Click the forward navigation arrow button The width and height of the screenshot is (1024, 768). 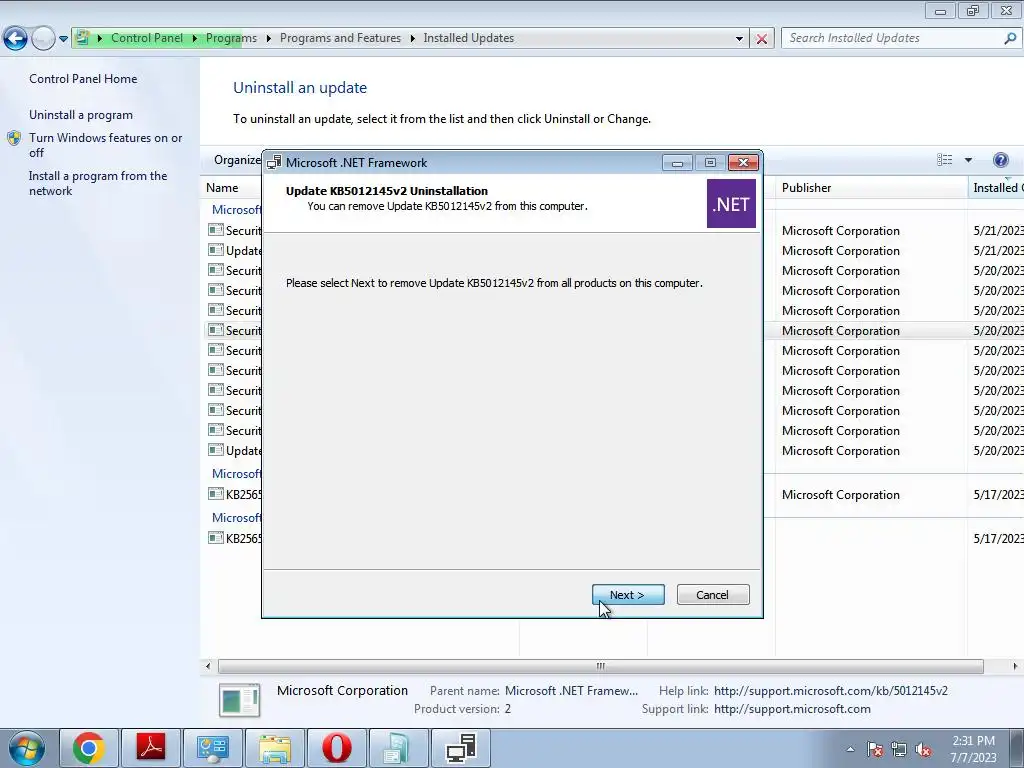click(43, 39)
